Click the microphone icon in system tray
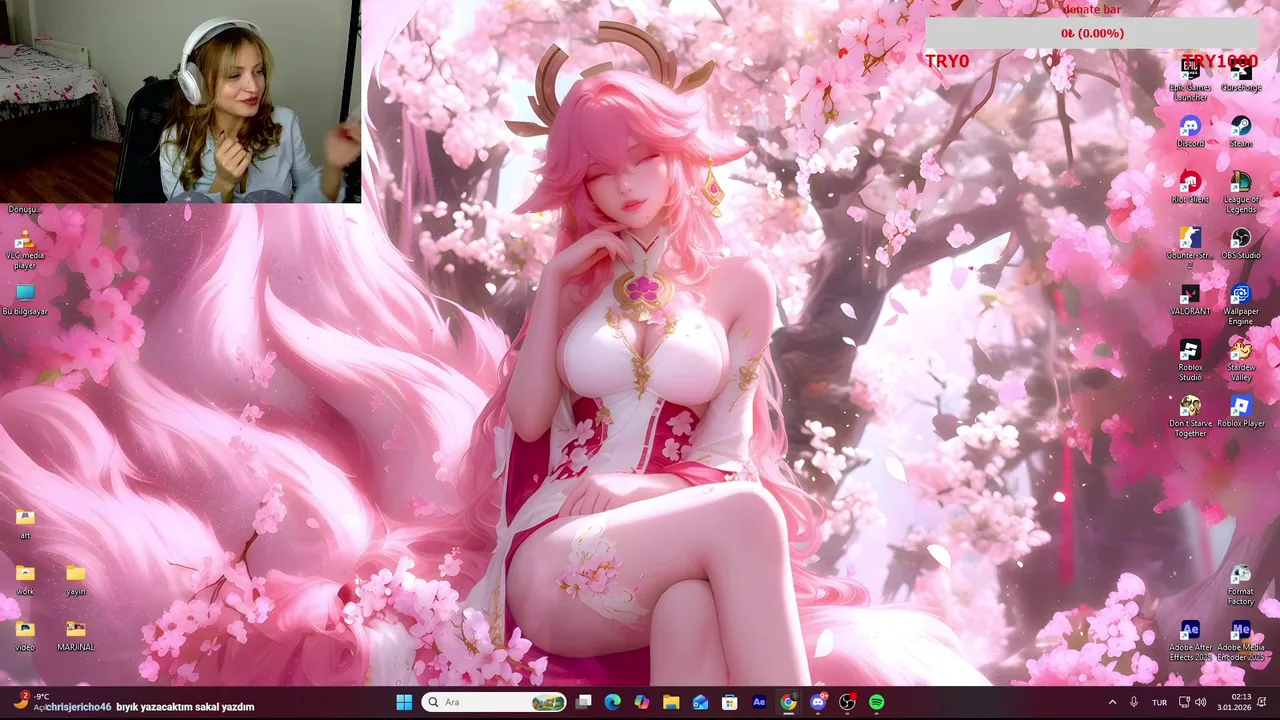This screenshot has width=1280, height=720. [x=1134, y=702]
